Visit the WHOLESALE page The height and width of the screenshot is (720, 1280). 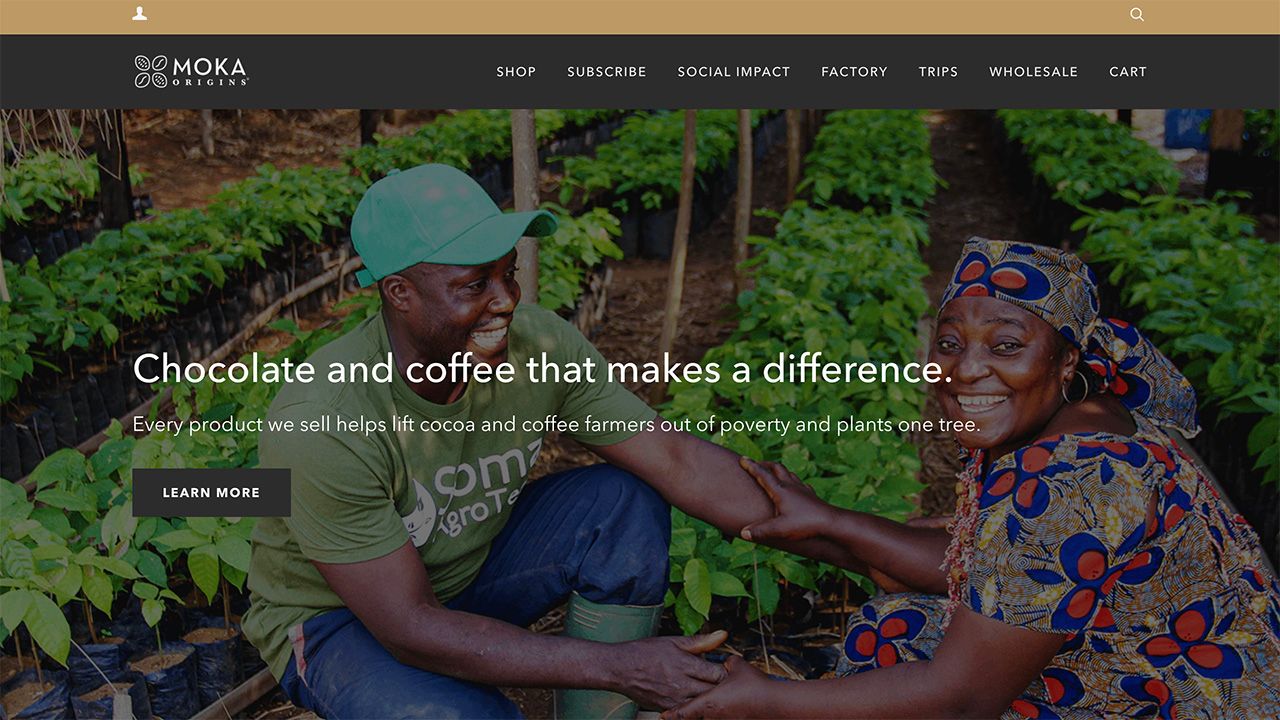tap(1034, 72)
